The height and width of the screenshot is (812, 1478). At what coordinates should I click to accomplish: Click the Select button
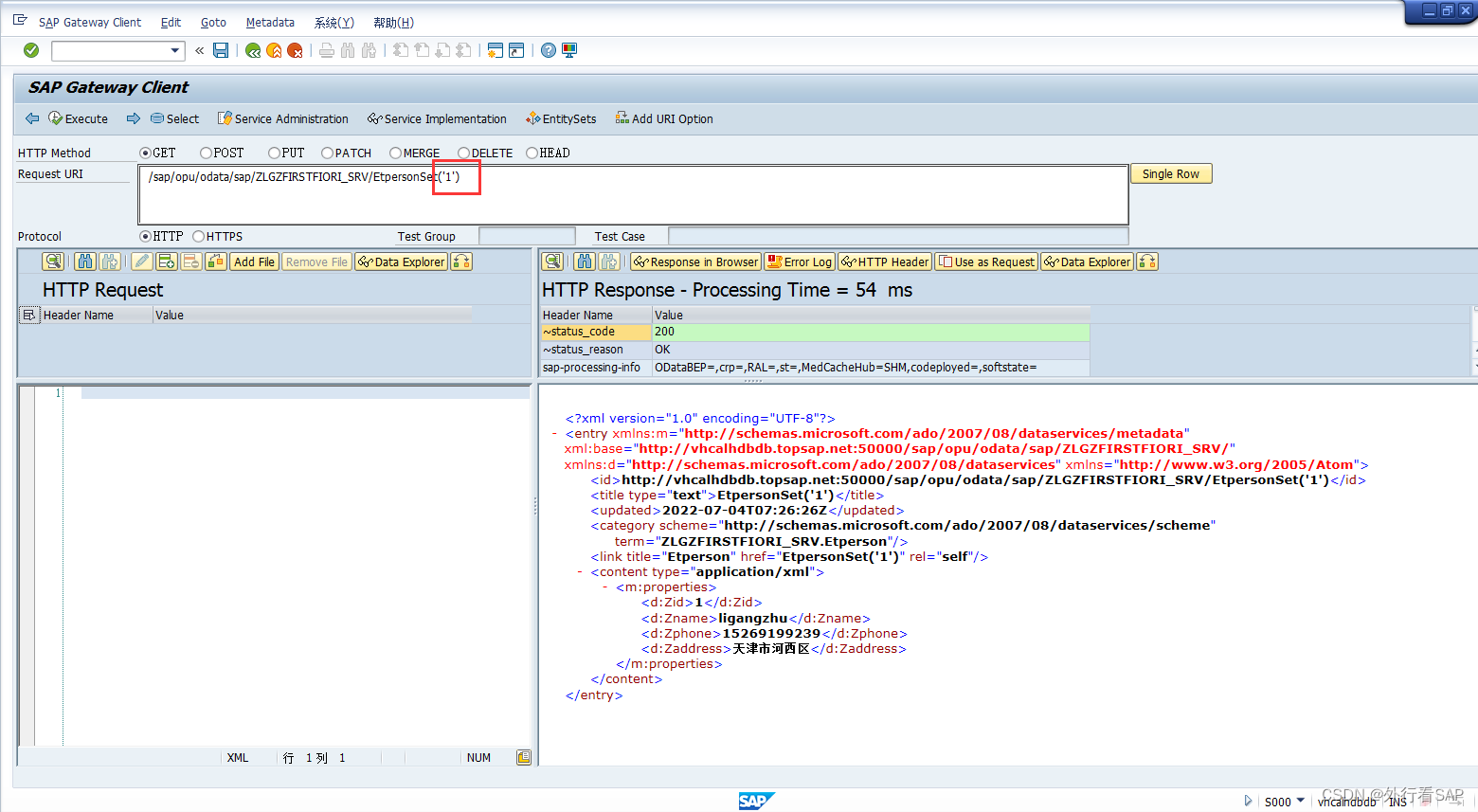pos(174,118)
